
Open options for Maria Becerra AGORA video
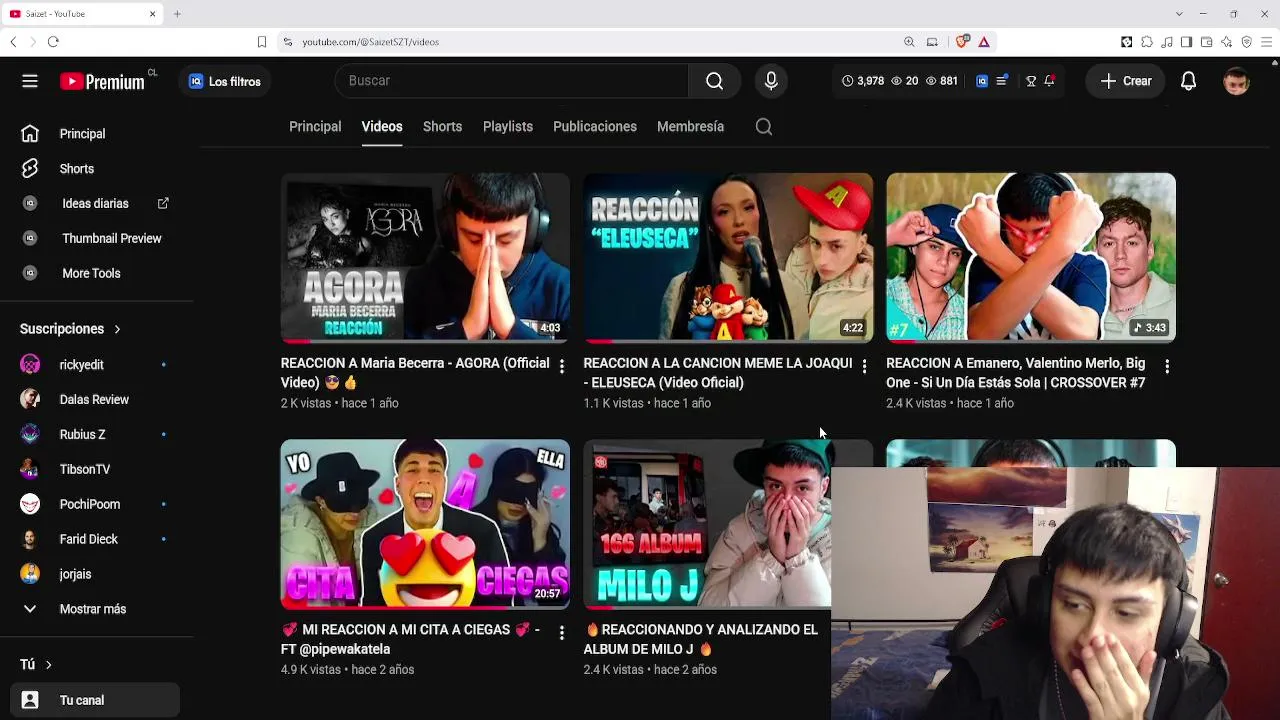(x=561, y=367)
